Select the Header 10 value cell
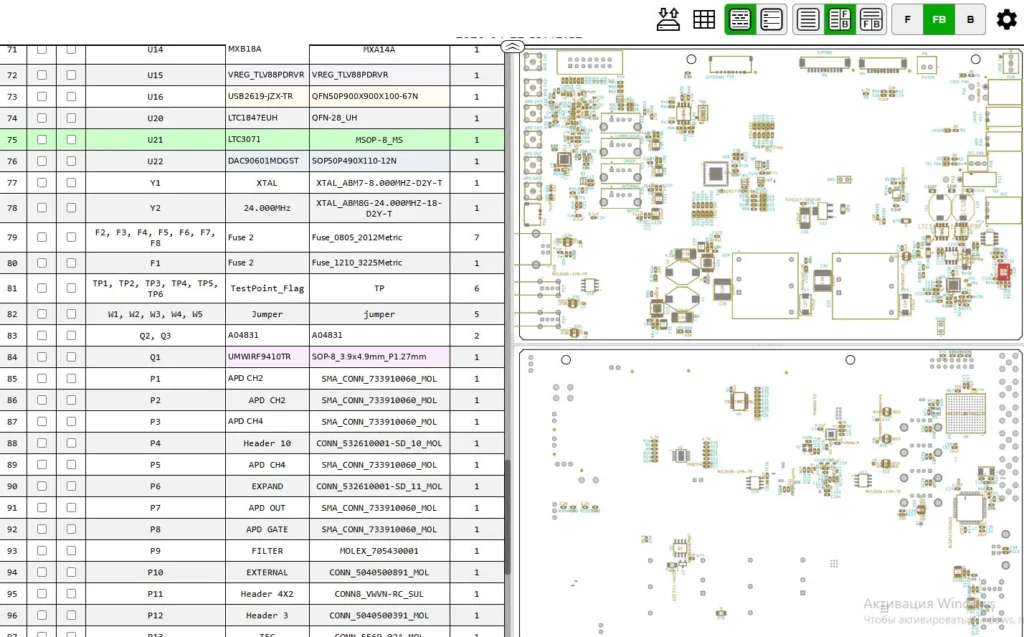This screenshot has height=637, width=1024. pos(267,443)
